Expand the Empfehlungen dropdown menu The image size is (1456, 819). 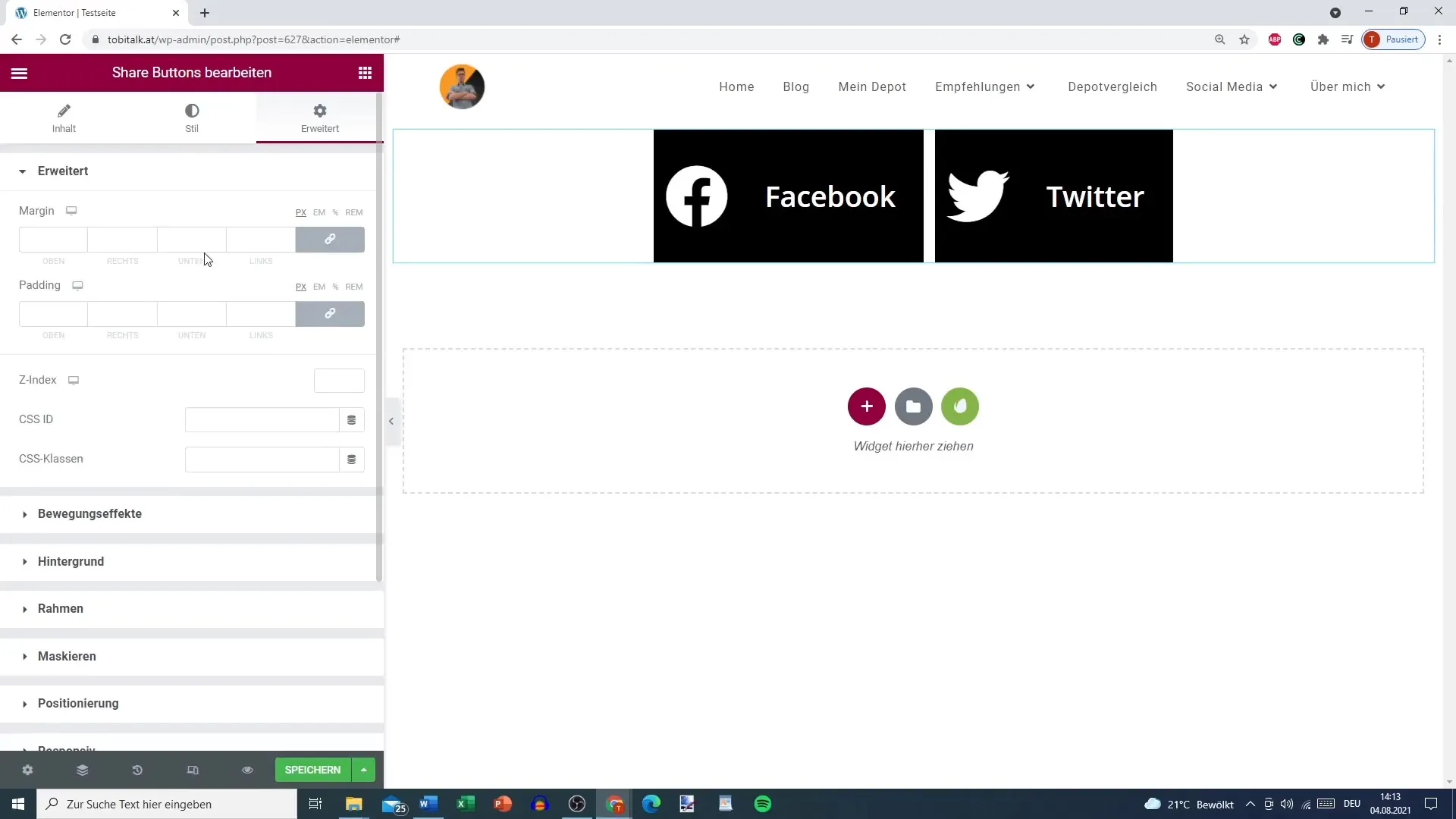tap(985, 87)
